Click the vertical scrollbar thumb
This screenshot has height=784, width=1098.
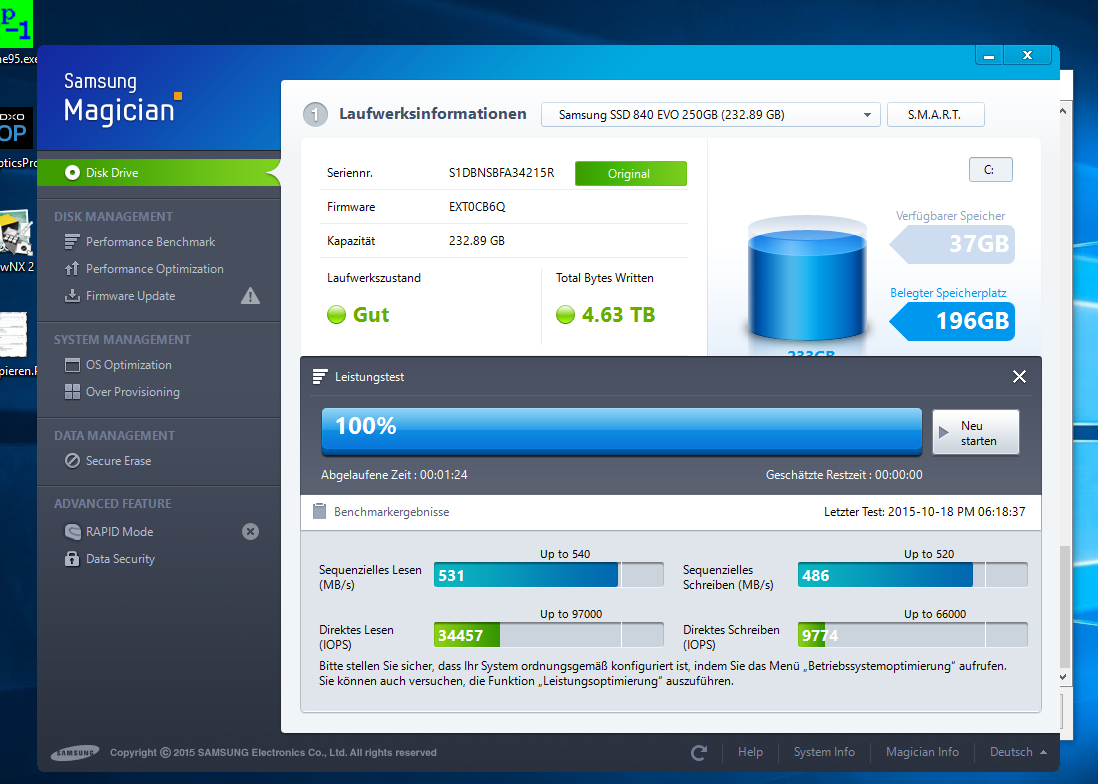[x=1064, y=607]
